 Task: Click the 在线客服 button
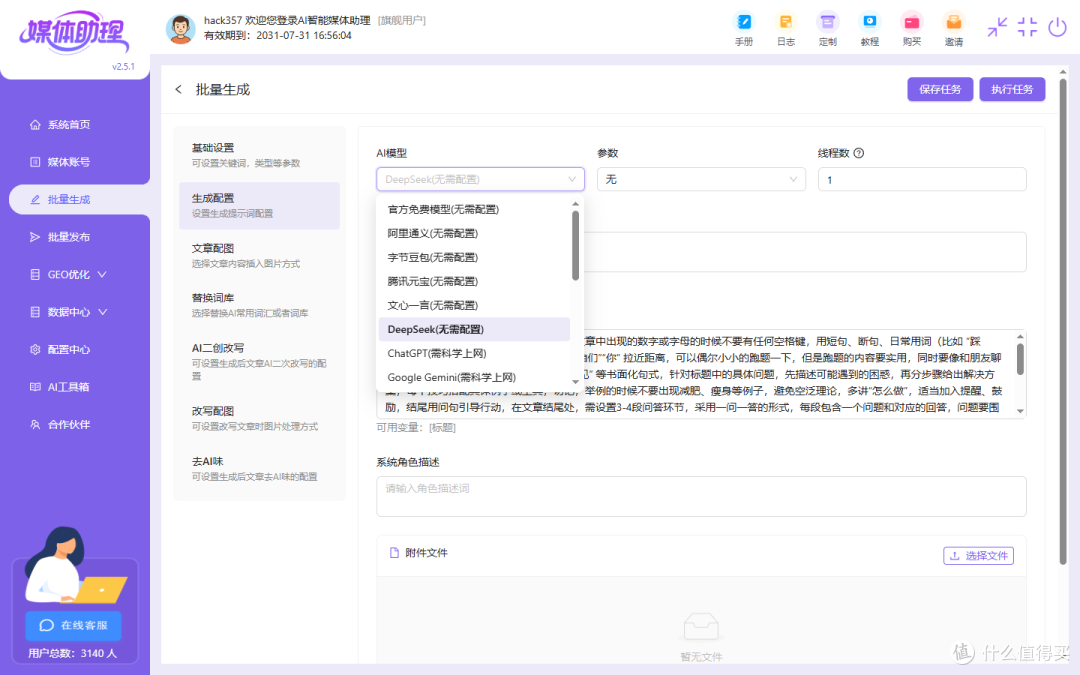click(x=74, y=625)
